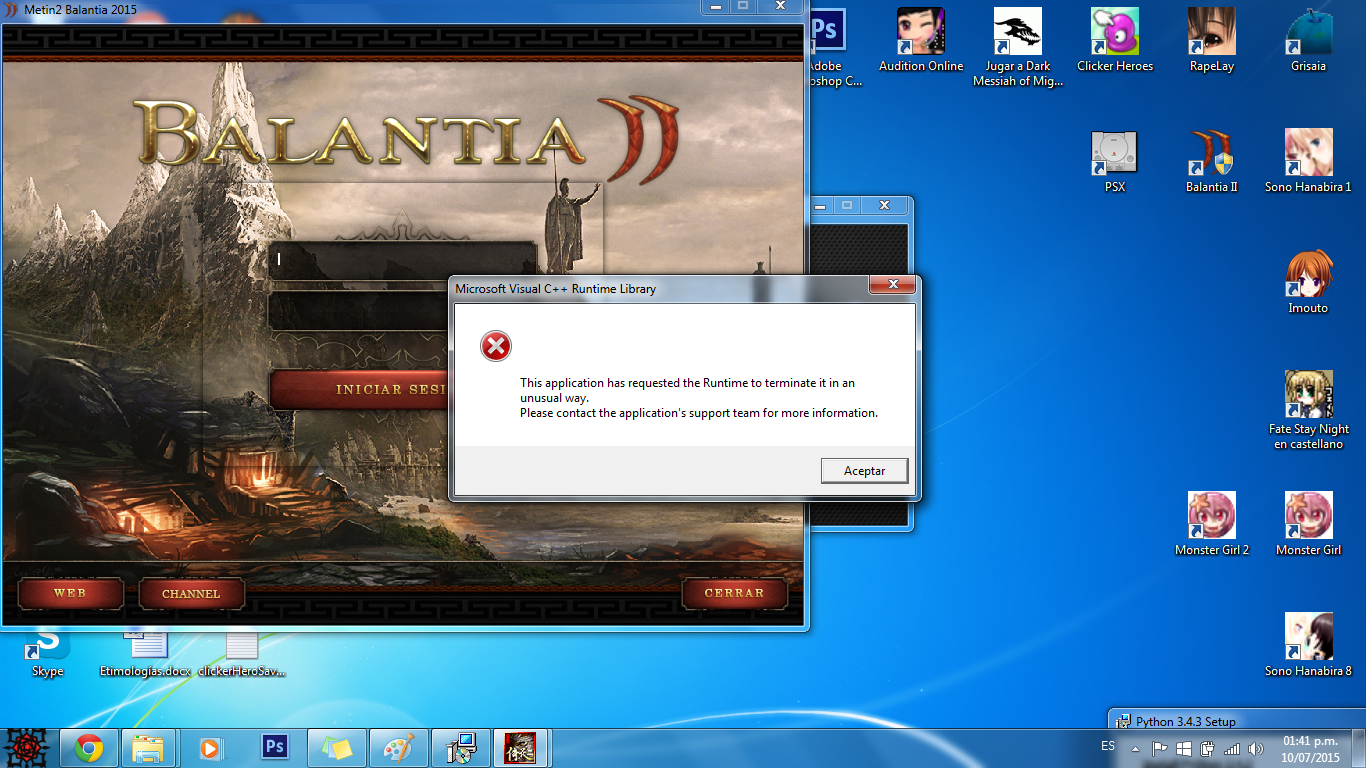Click the CERRAR button in the Balantia window
The image size is (1366, 768).
pos(734,593)
